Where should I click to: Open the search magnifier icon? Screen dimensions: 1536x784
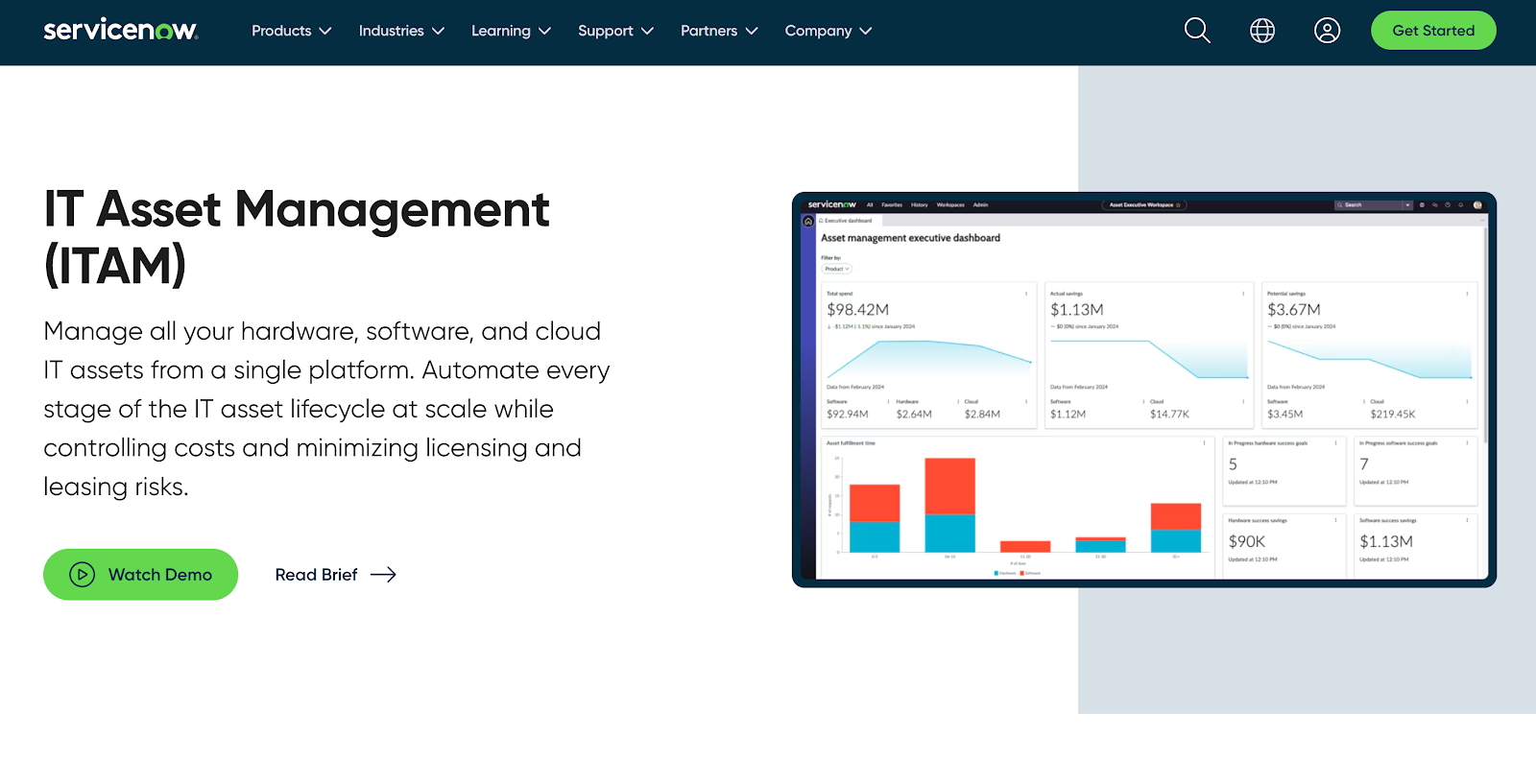point(1197,31)
